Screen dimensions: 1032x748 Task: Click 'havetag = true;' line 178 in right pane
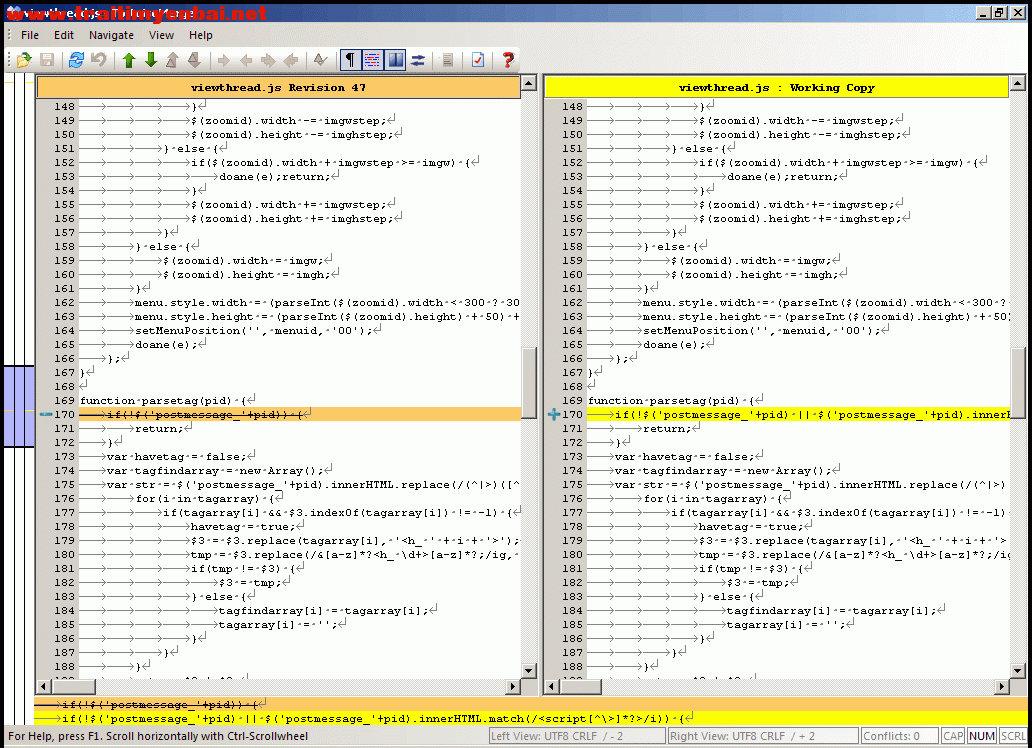(751, 526)
